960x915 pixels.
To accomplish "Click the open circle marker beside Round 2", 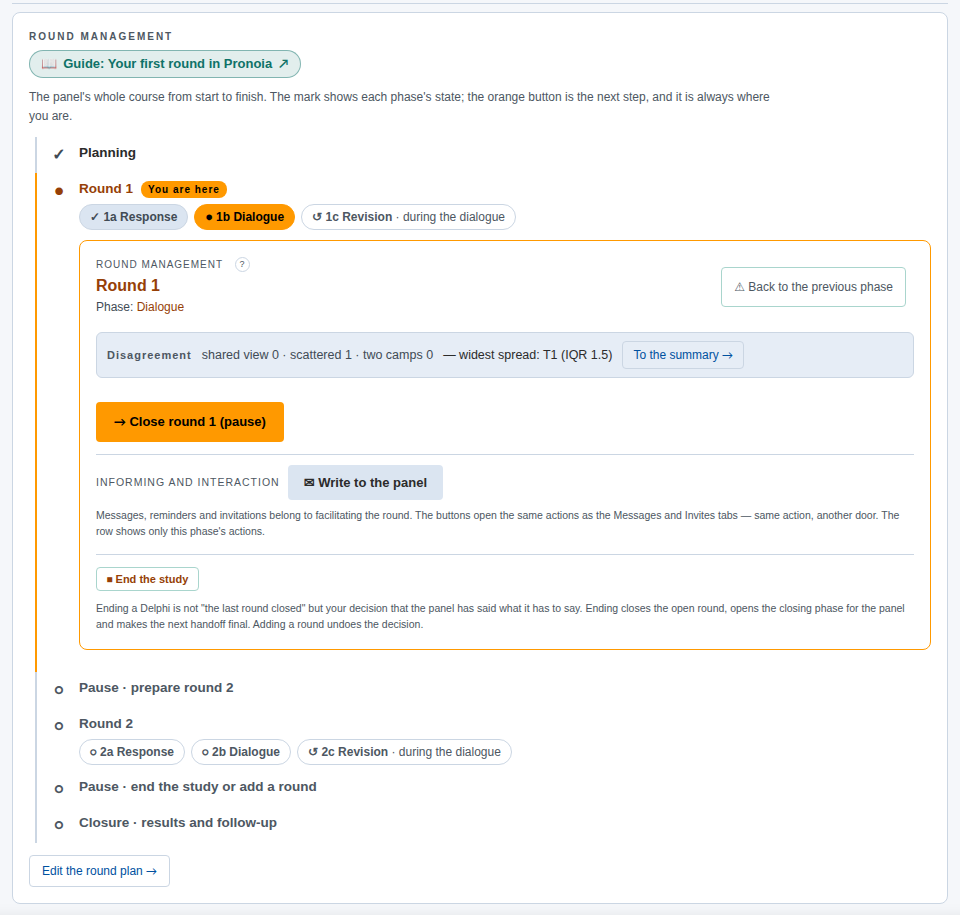I will tap(59, 726).
